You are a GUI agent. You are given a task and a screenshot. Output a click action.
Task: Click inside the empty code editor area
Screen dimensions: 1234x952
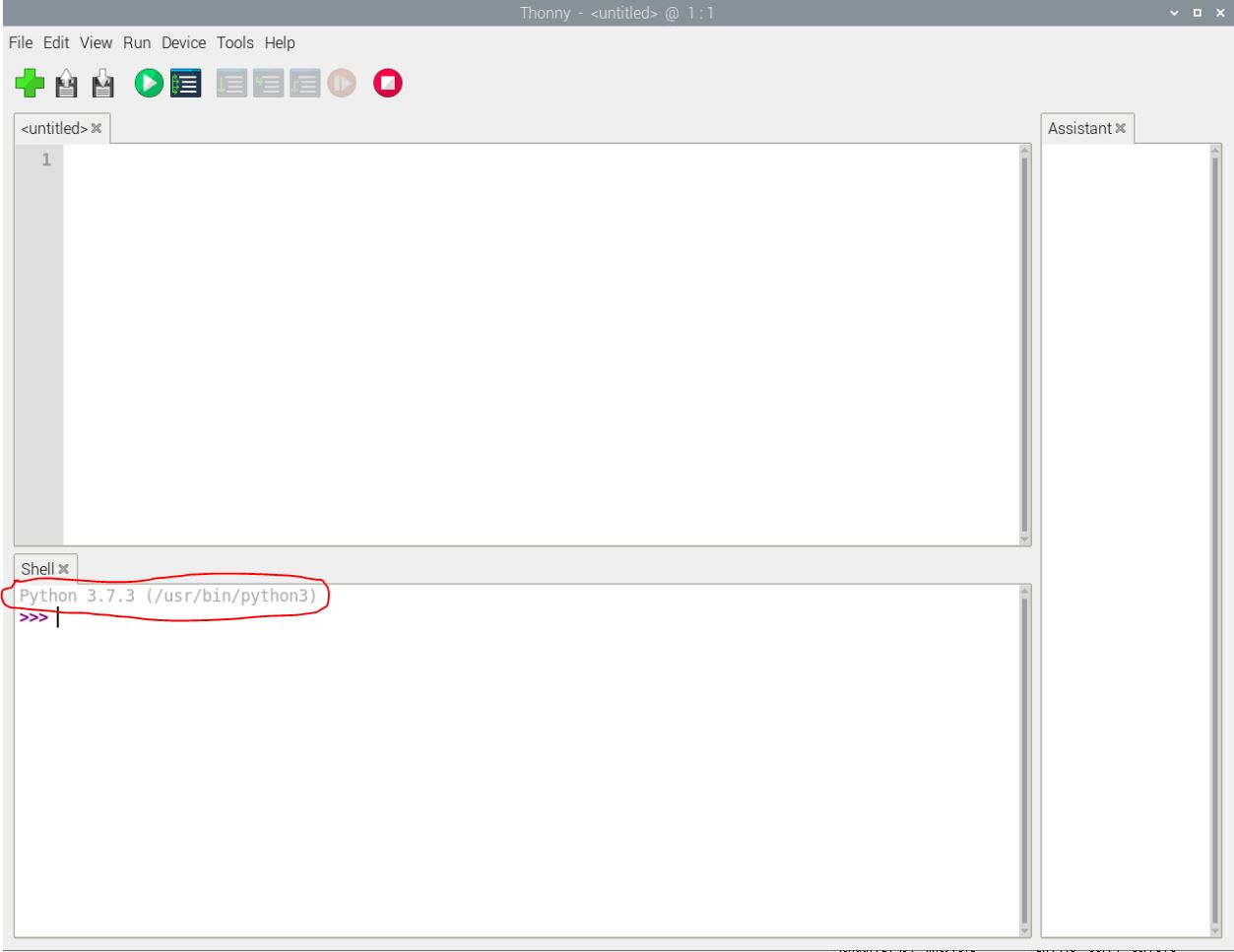coord(542,345)
